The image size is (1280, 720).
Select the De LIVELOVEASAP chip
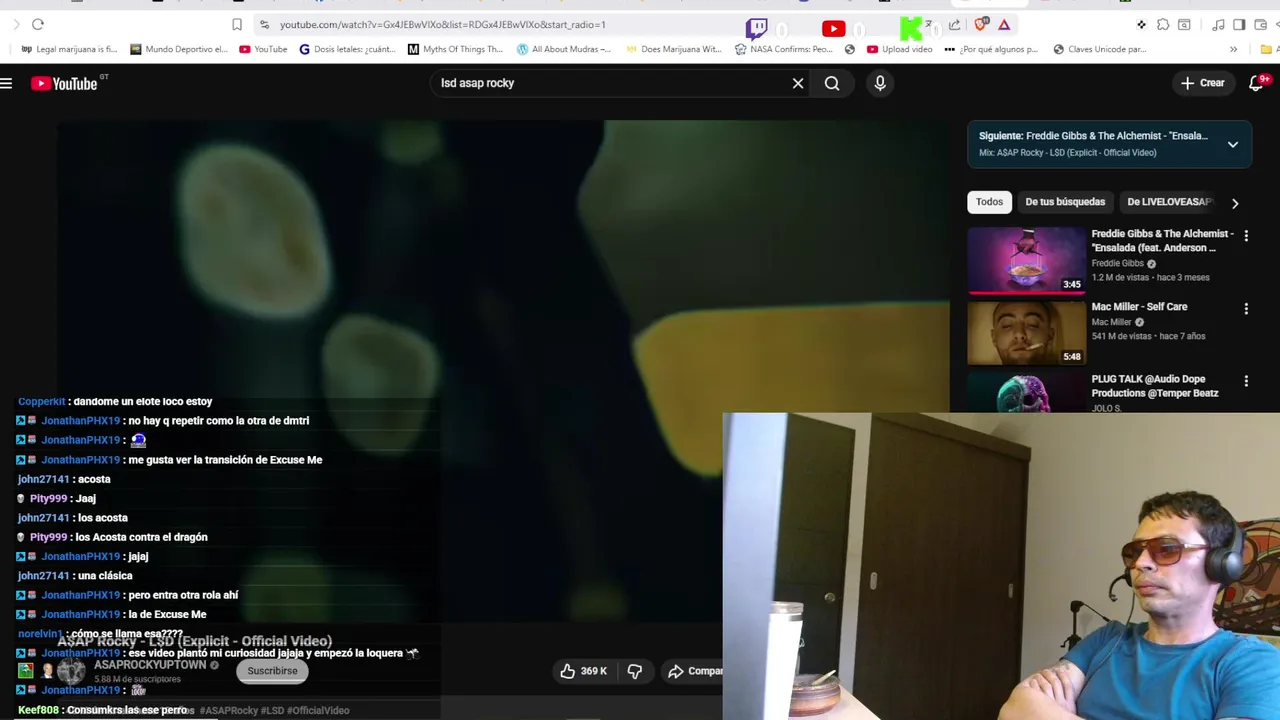[x=1169, y=202]
